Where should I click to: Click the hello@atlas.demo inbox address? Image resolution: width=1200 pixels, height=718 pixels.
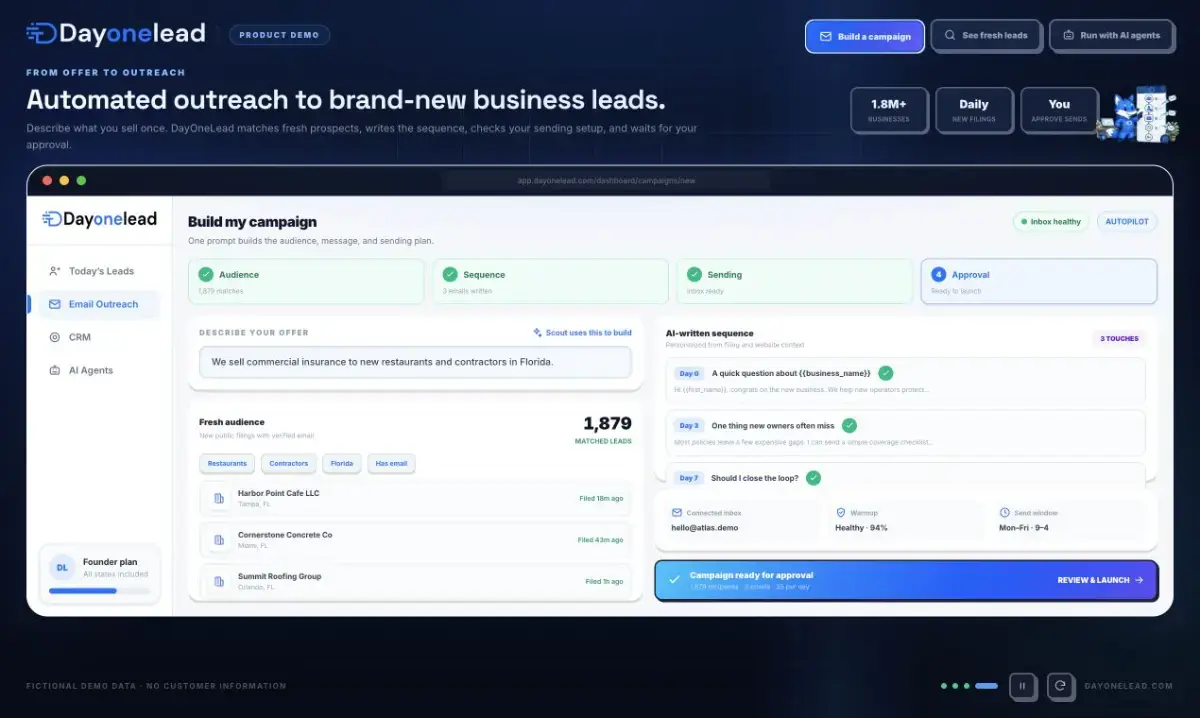tap(704, 527)
